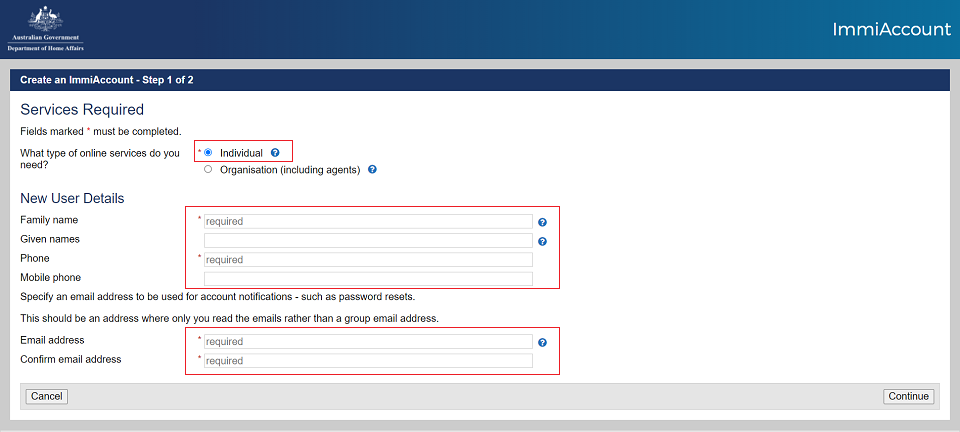Screen dimensions: 960x432
Task: Focus the Mobile phone text box
Action: coord(368,278)
